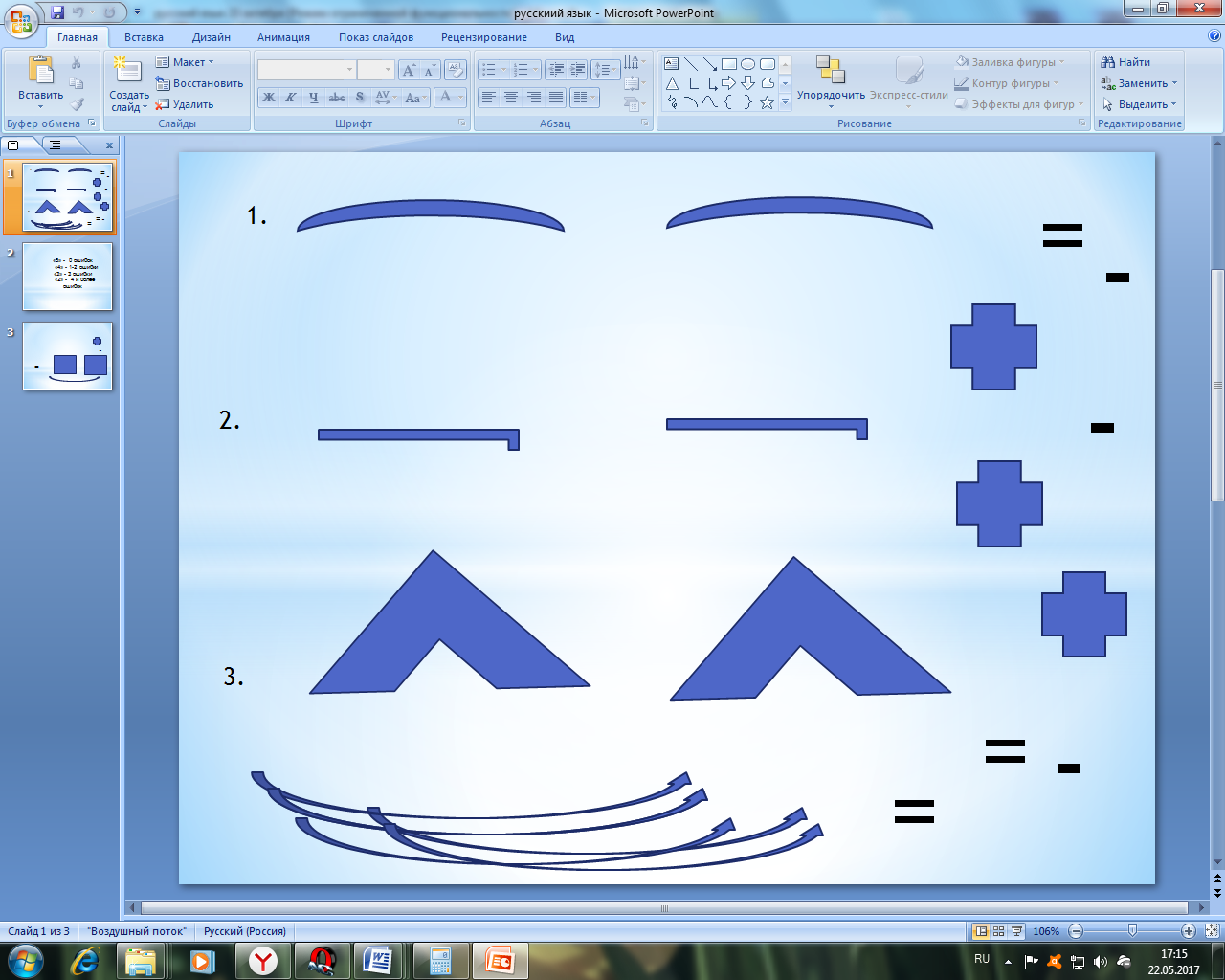Click the Удалить slide button
1225x980 pixels.
click(186, 104)
